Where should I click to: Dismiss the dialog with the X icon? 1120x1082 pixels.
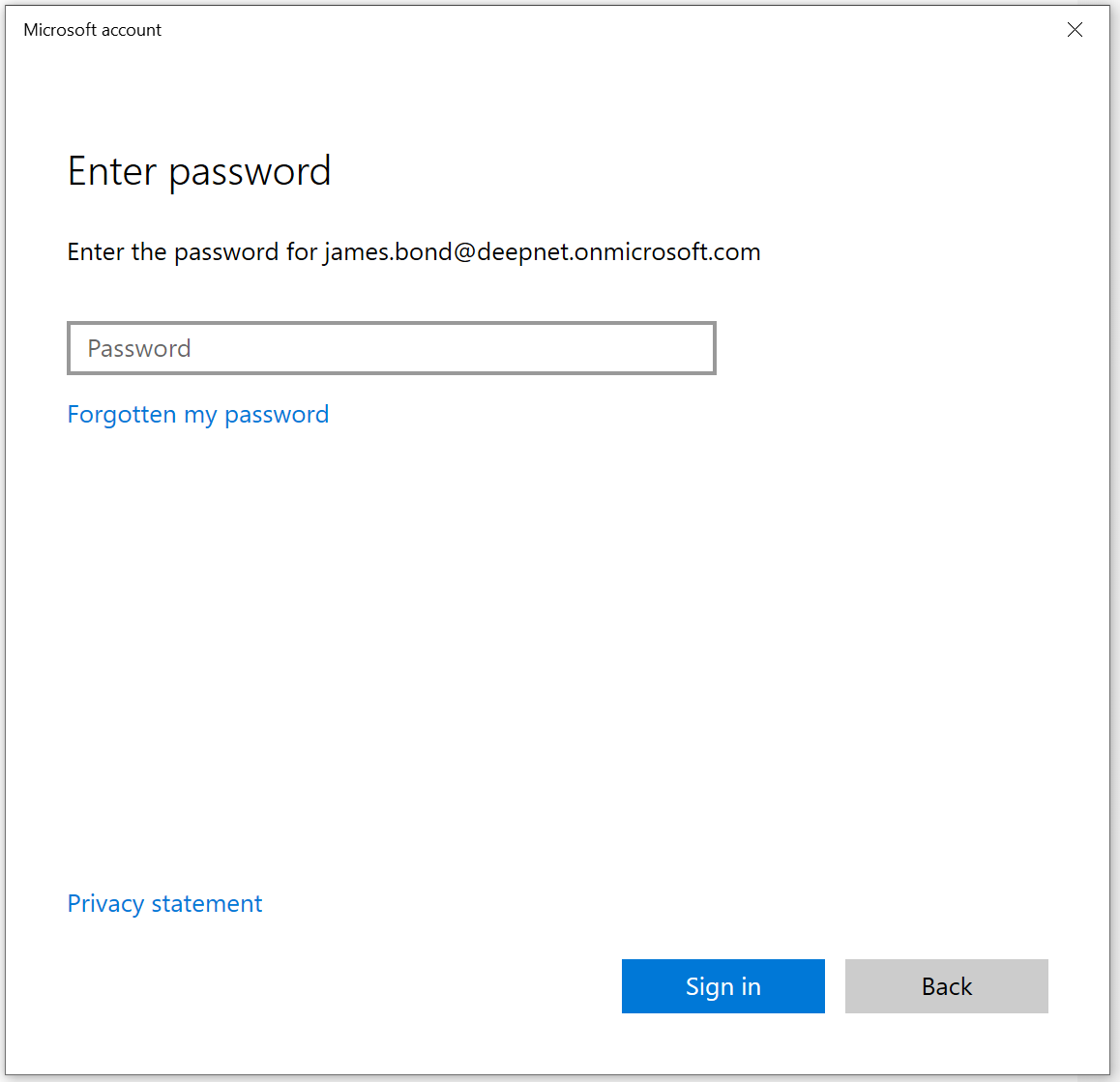pos(1075,30)
